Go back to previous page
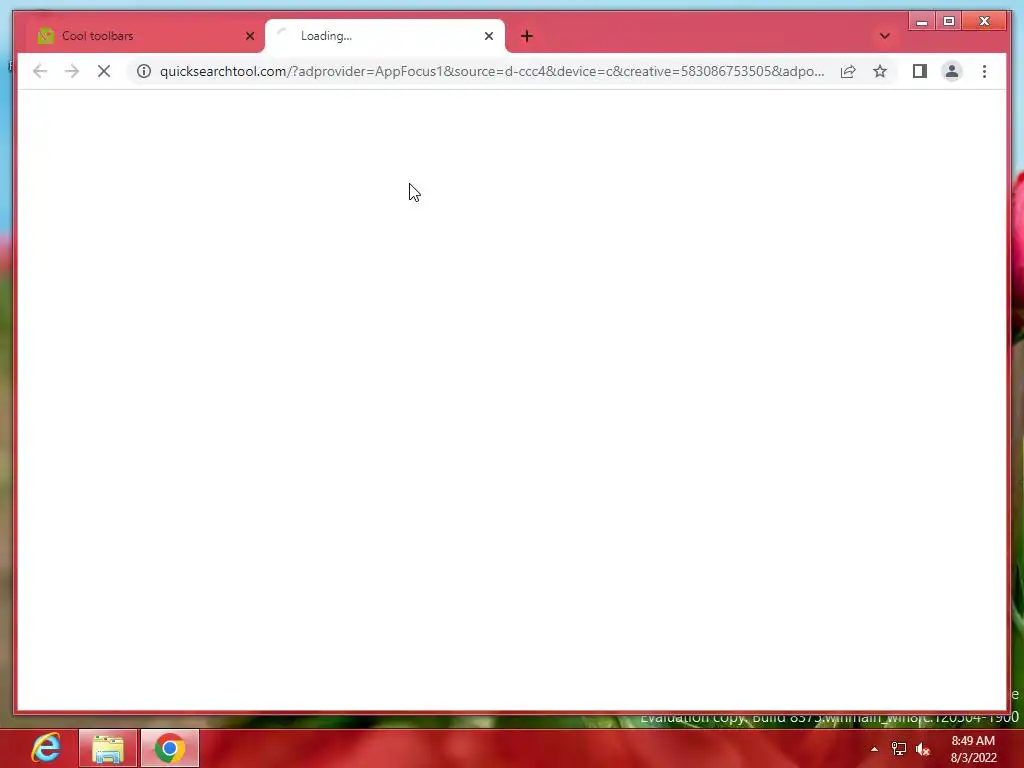Viewport: 1024px width, 768px height. click(40, 71)
